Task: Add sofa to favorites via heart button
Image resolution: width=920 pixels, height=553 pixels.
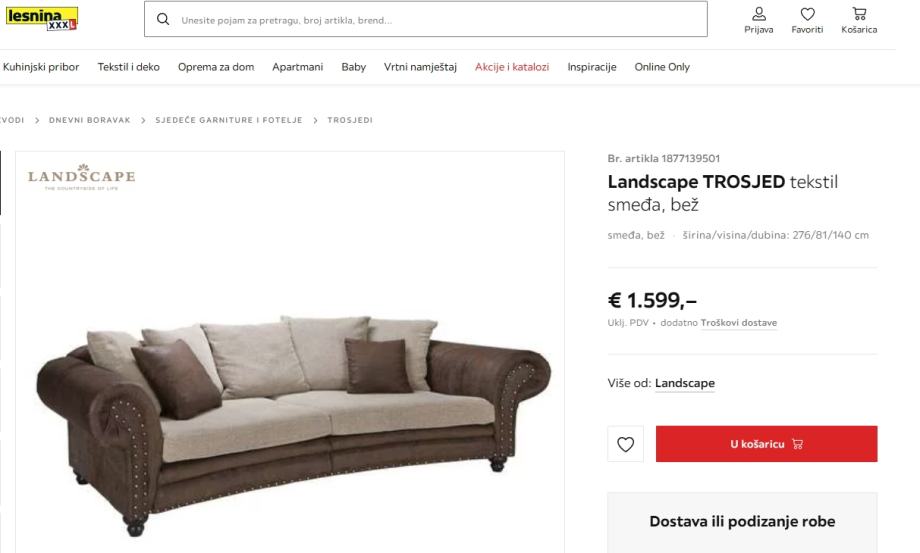Action: point(625,444)
